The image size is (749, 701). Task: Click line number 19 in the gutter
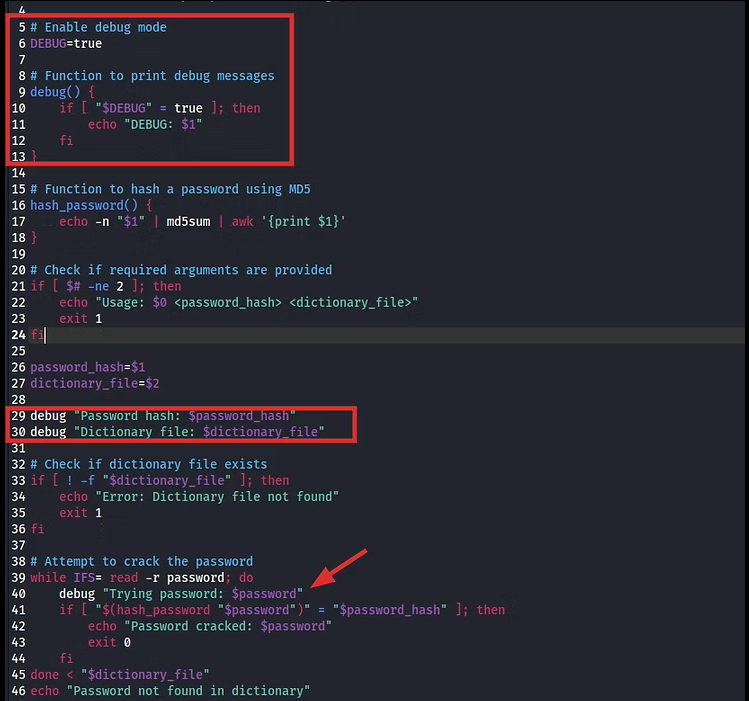tap(19, 254)
